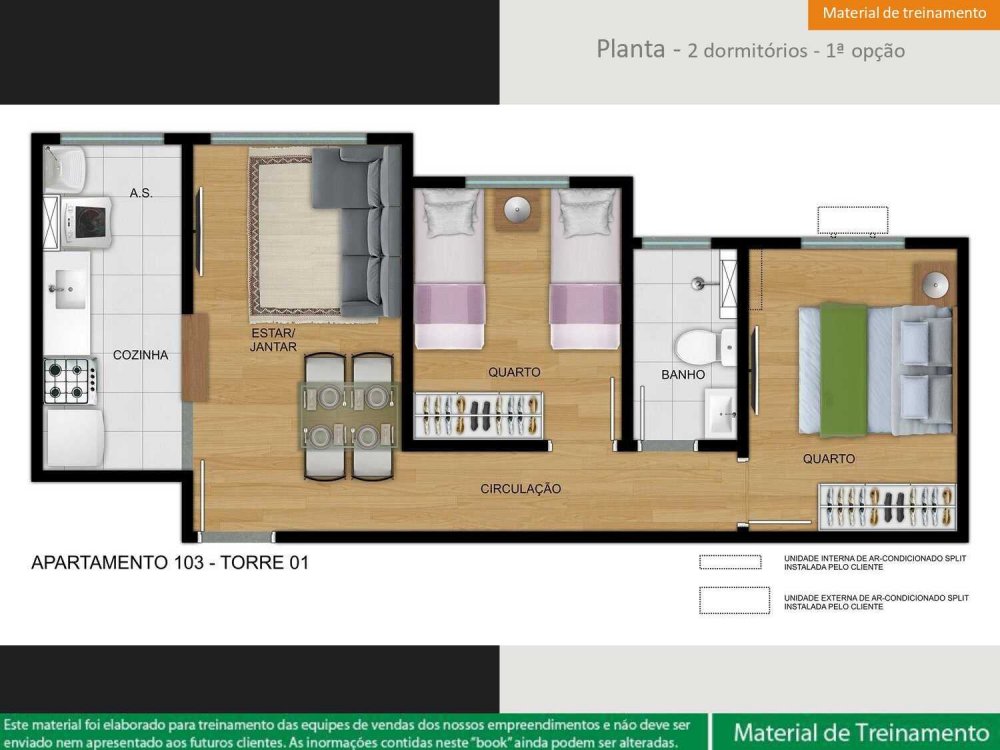Select the CIRCULAÇÃO hallway label
Viewport: 1000px width, 750px height.
[520, 489]
